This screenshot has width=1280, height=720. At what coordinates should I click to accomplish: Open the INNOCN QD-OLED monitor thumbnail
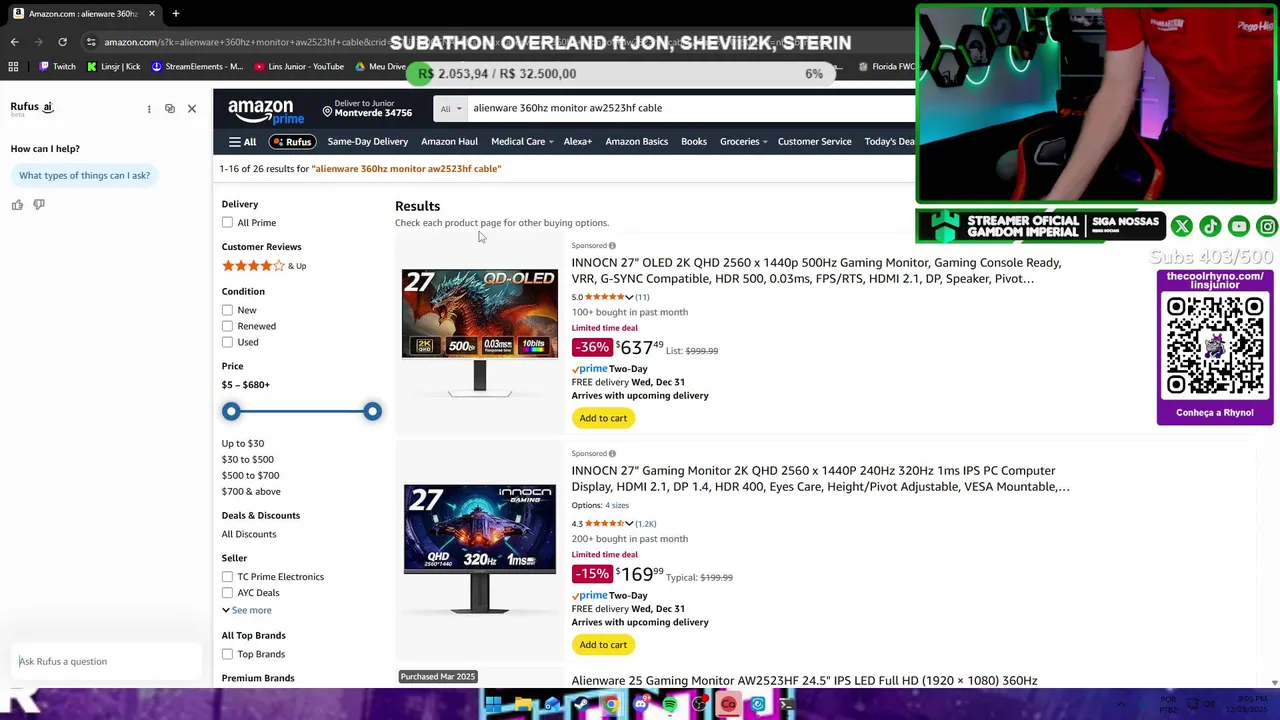[x=480, y=333]
